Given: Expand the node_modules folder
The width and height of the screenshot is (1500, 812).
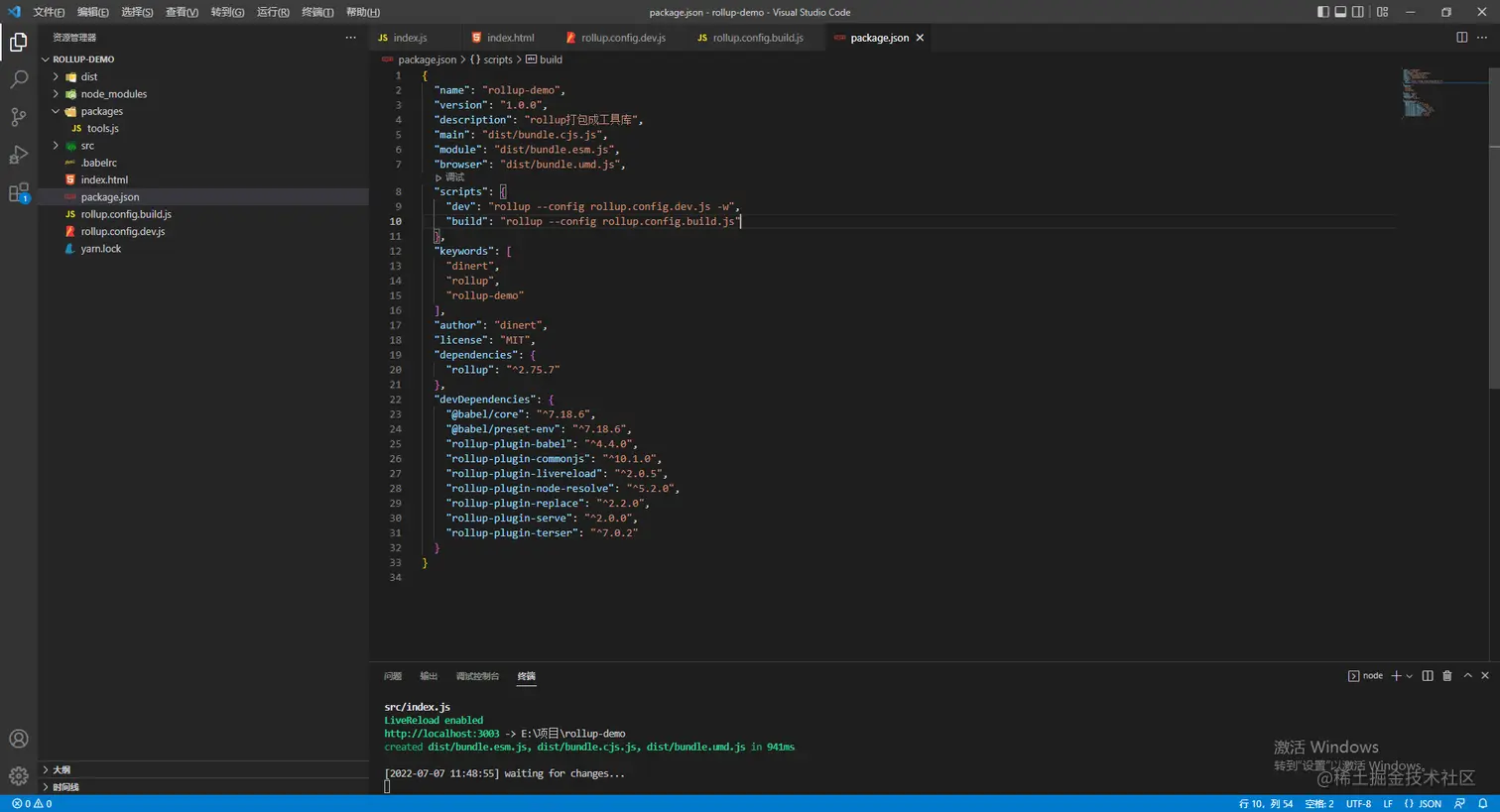Looking at the screenshot, I should point(113,94).
